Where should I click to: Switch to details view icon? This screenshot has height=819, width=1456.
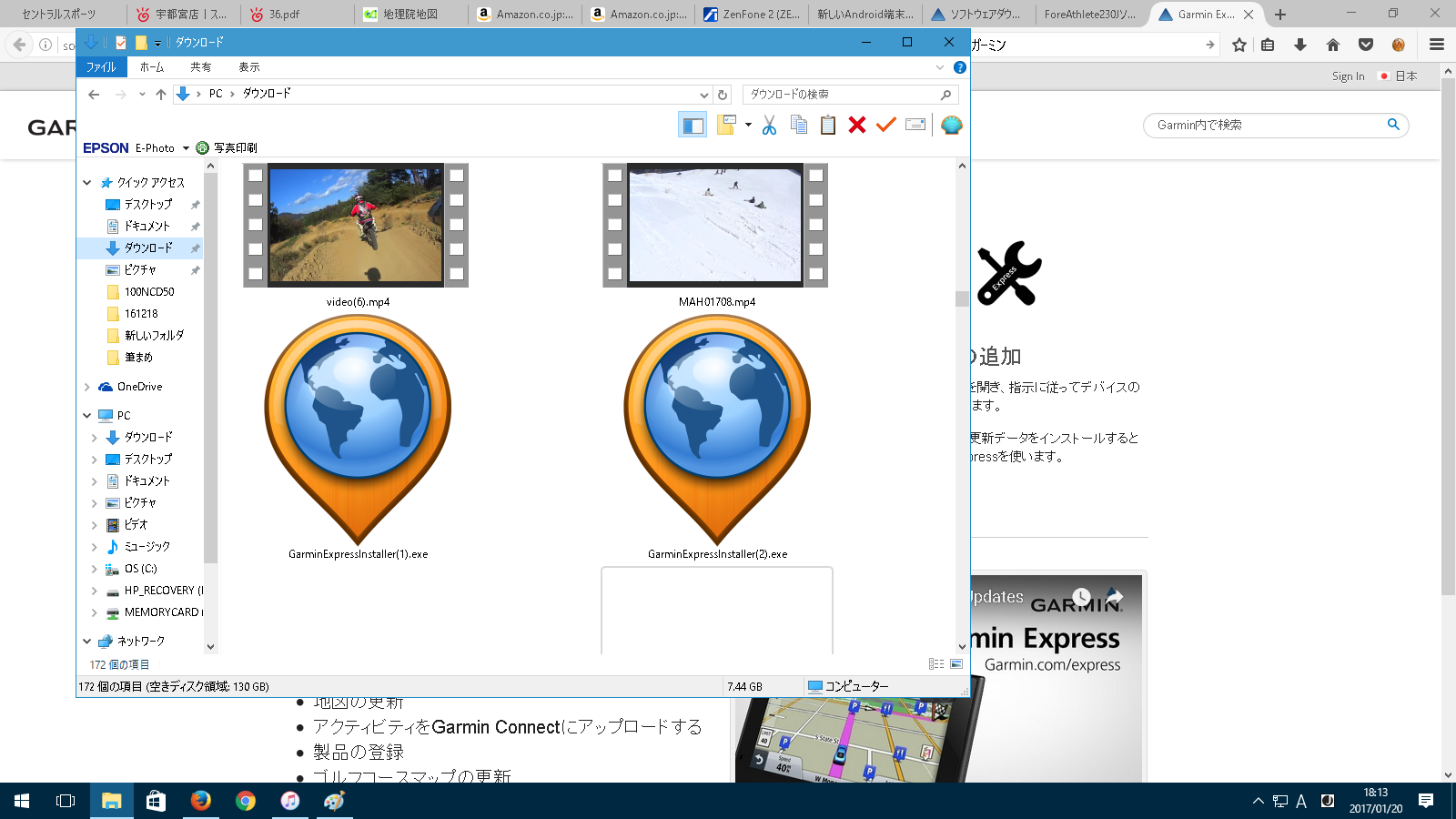[x=936, y=664]
